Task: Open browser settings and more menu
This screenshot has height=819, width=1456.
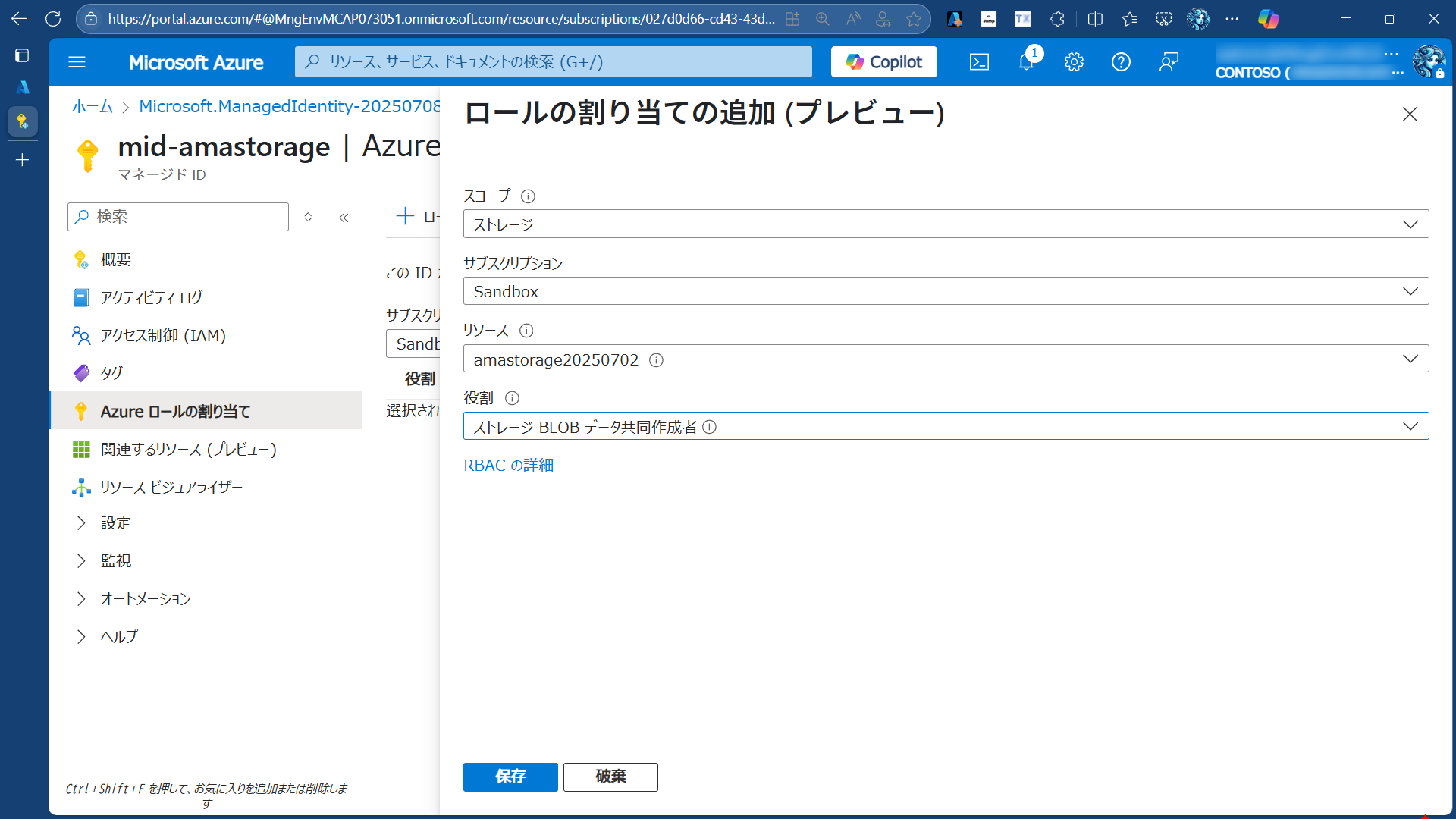Action: tap(1232, 19)
